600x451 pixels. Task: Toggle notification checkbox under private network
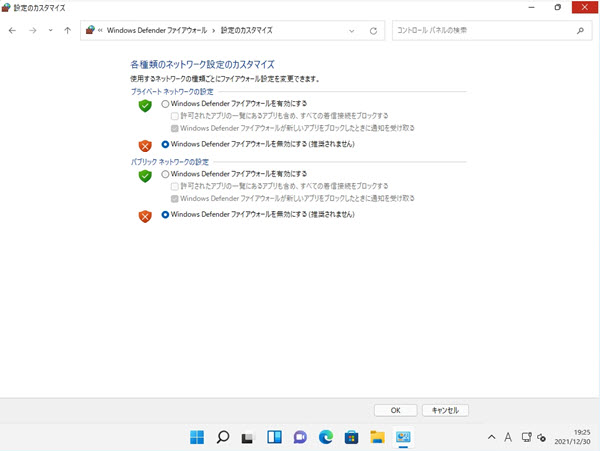click(175, 128)
